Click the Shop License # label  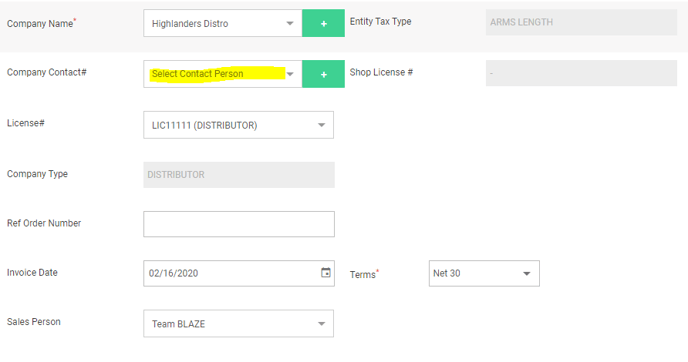coord(381,72)
